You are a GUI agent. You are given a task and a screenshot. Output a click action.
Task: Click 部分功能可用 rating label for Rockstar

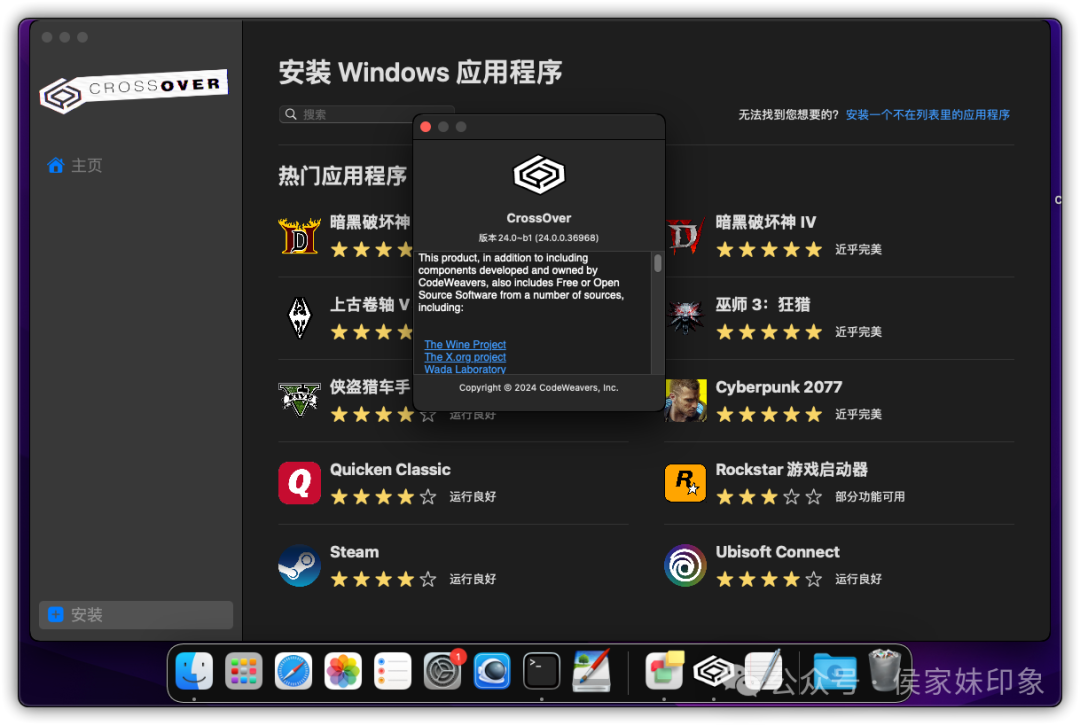[x=869, y=496]
